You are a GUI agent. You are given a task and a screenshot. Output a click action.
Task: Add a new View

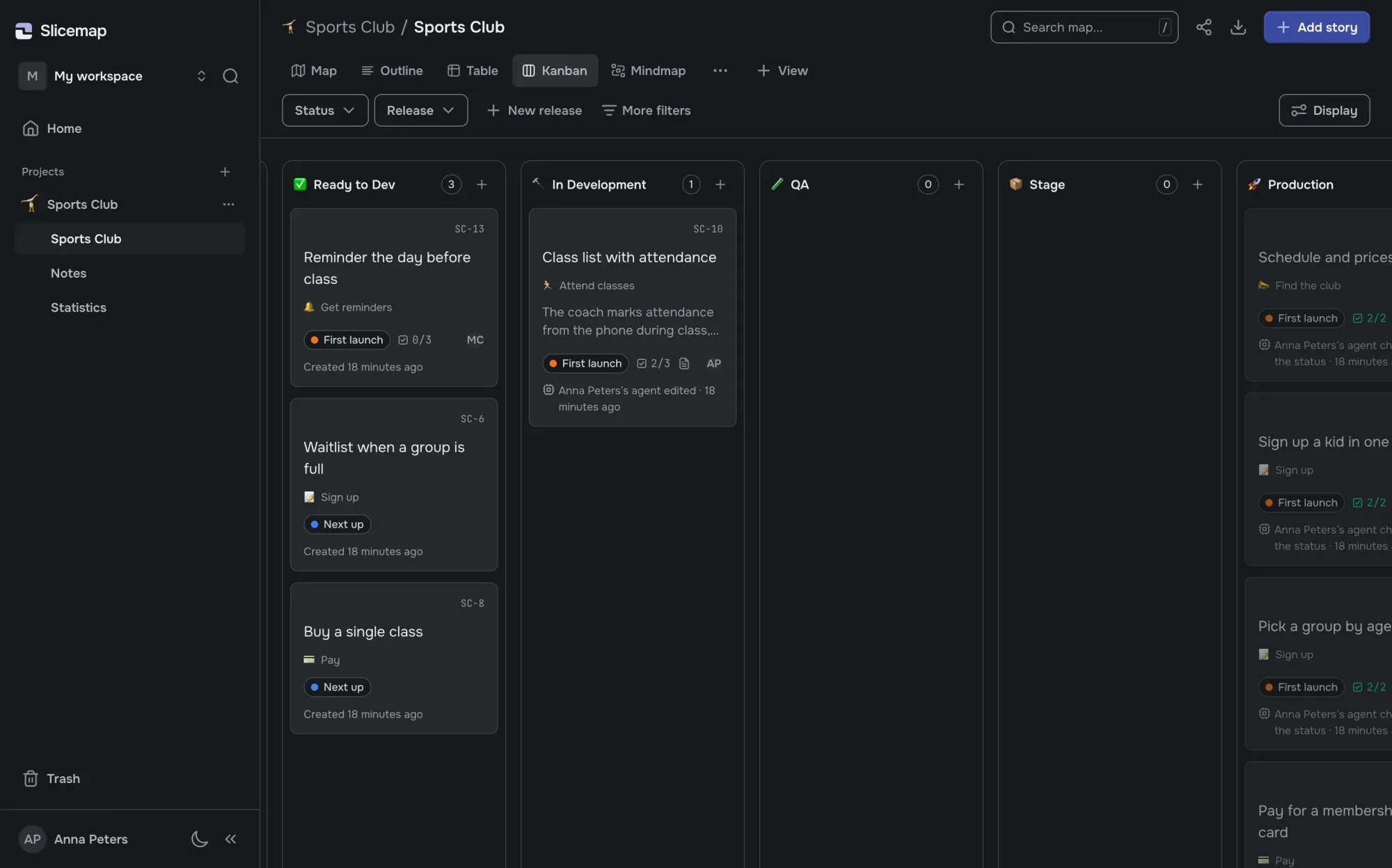pyautogui.click(x=782, y=70)
